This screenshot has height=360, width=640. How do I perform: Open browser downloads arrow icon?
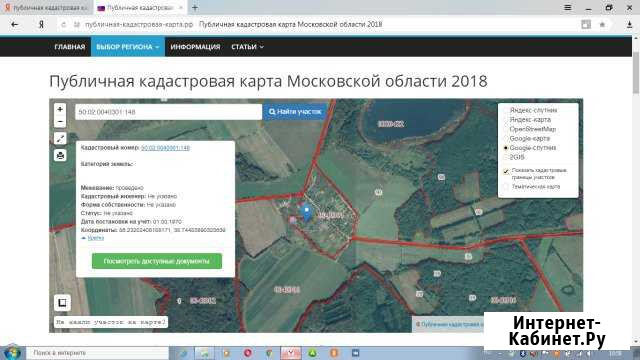pyautogui.click(x=629, y=24)
